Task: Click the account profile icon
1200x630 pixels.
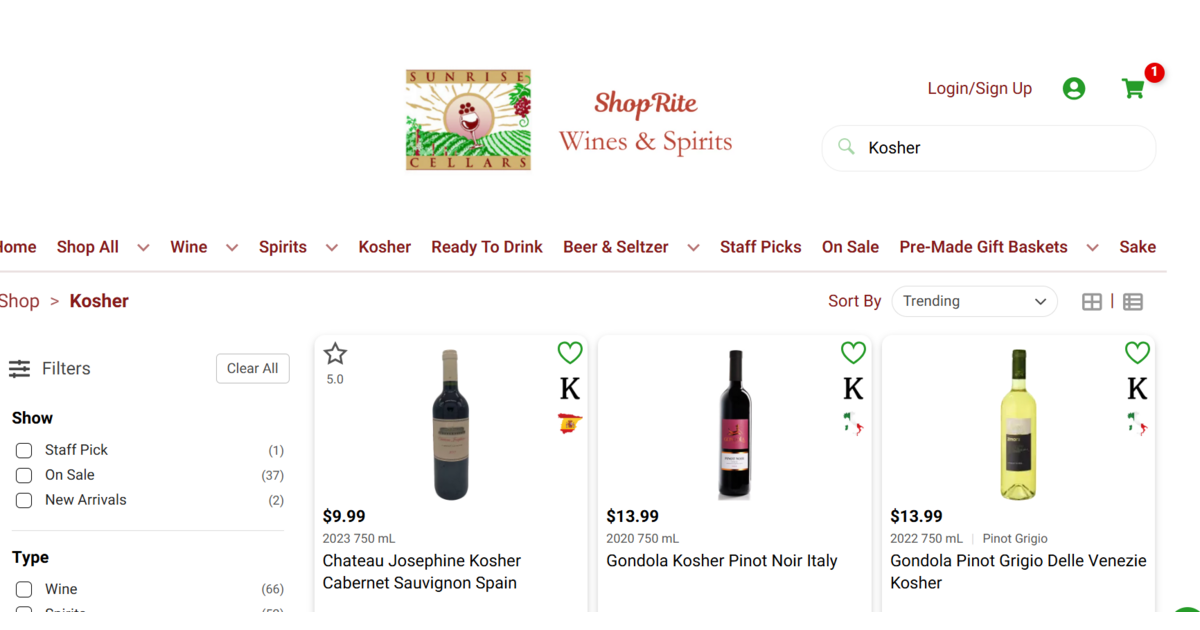Action: (x=1073, y=88)
